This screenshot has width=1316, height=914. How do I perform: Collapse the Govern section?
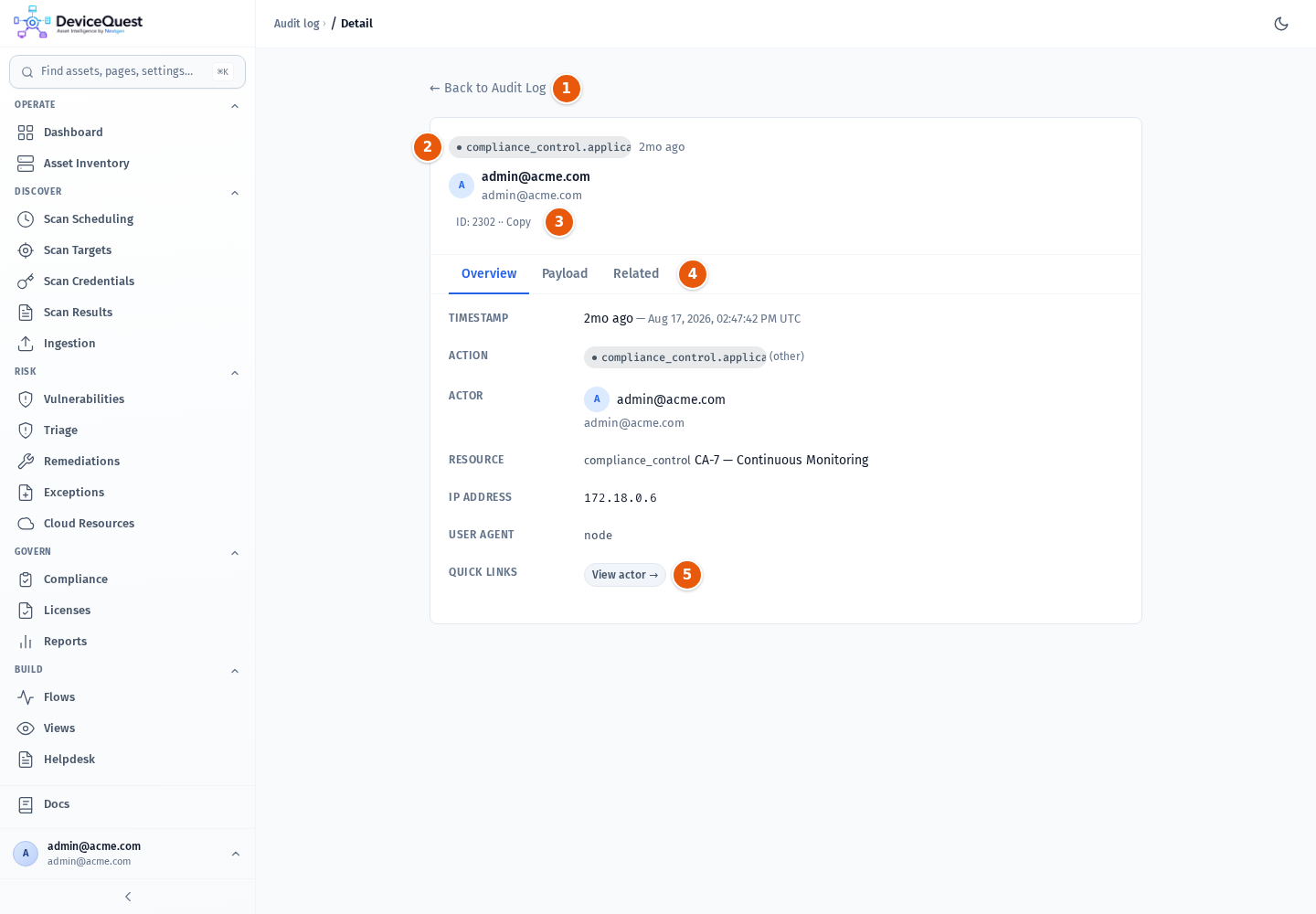(235, 553)
